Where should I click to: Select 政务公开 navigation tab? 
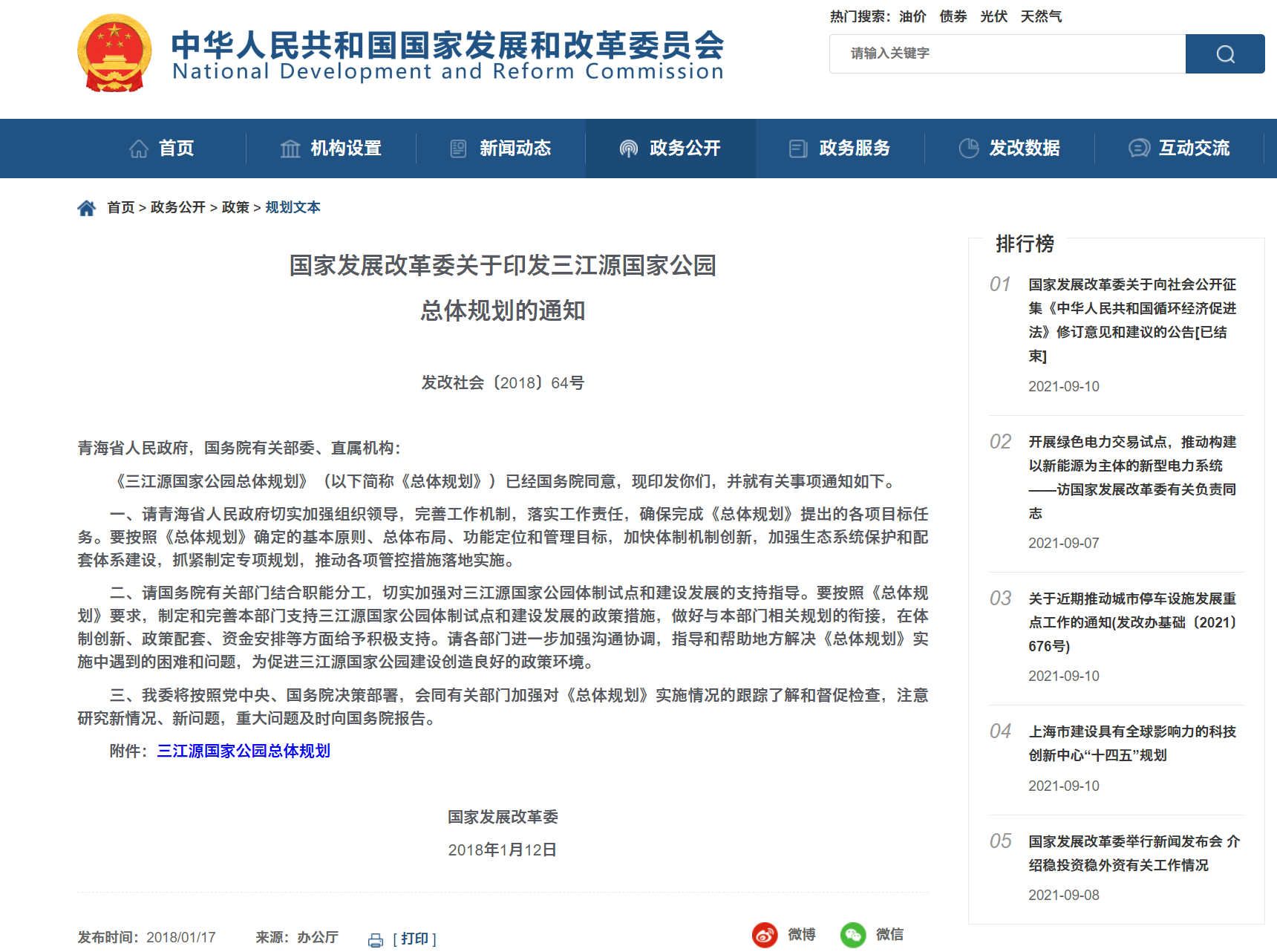(670, 149)
